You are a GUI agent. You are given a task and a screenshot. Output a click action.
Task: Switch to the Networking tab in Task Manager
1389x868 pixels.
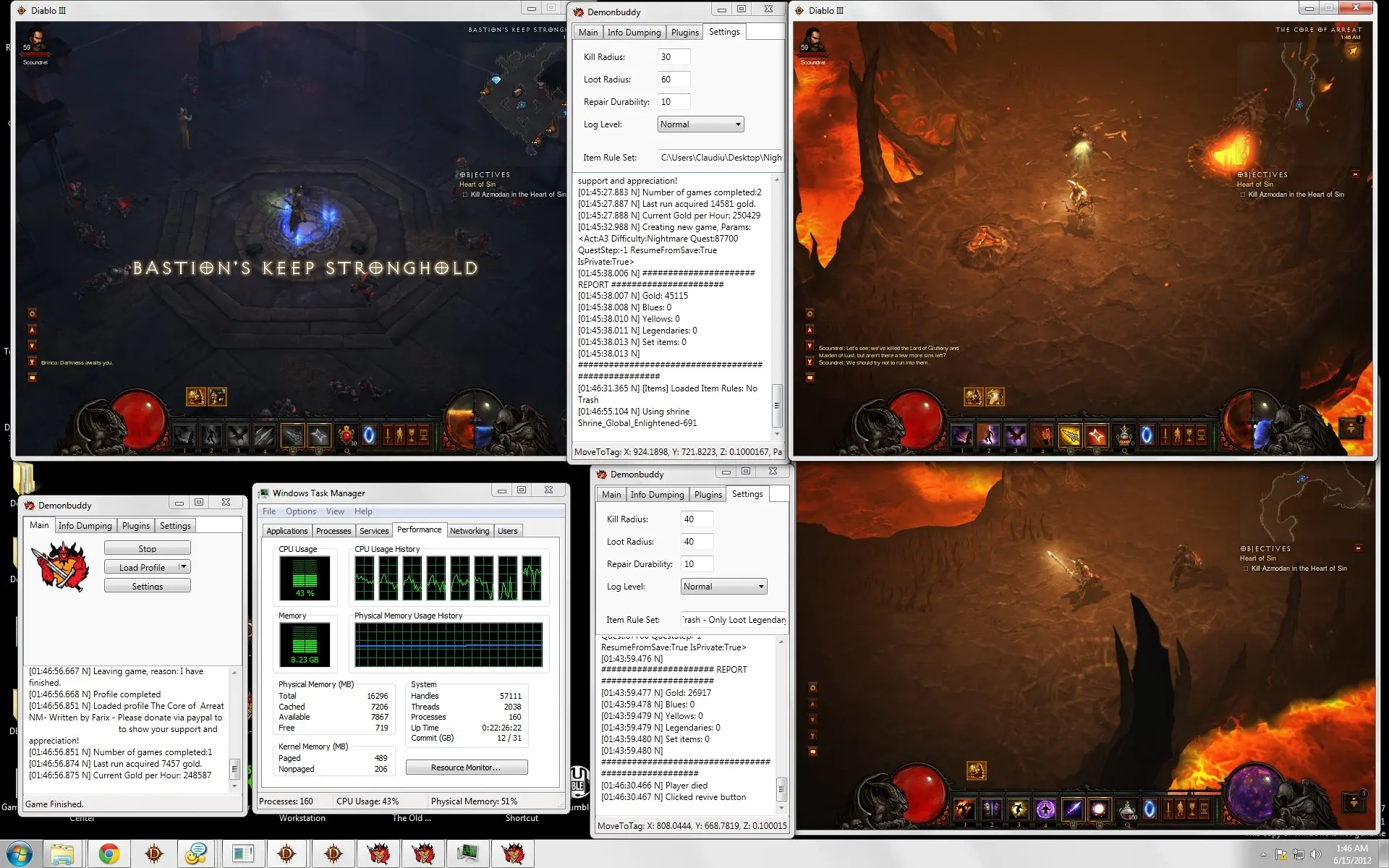coord(470,531)
